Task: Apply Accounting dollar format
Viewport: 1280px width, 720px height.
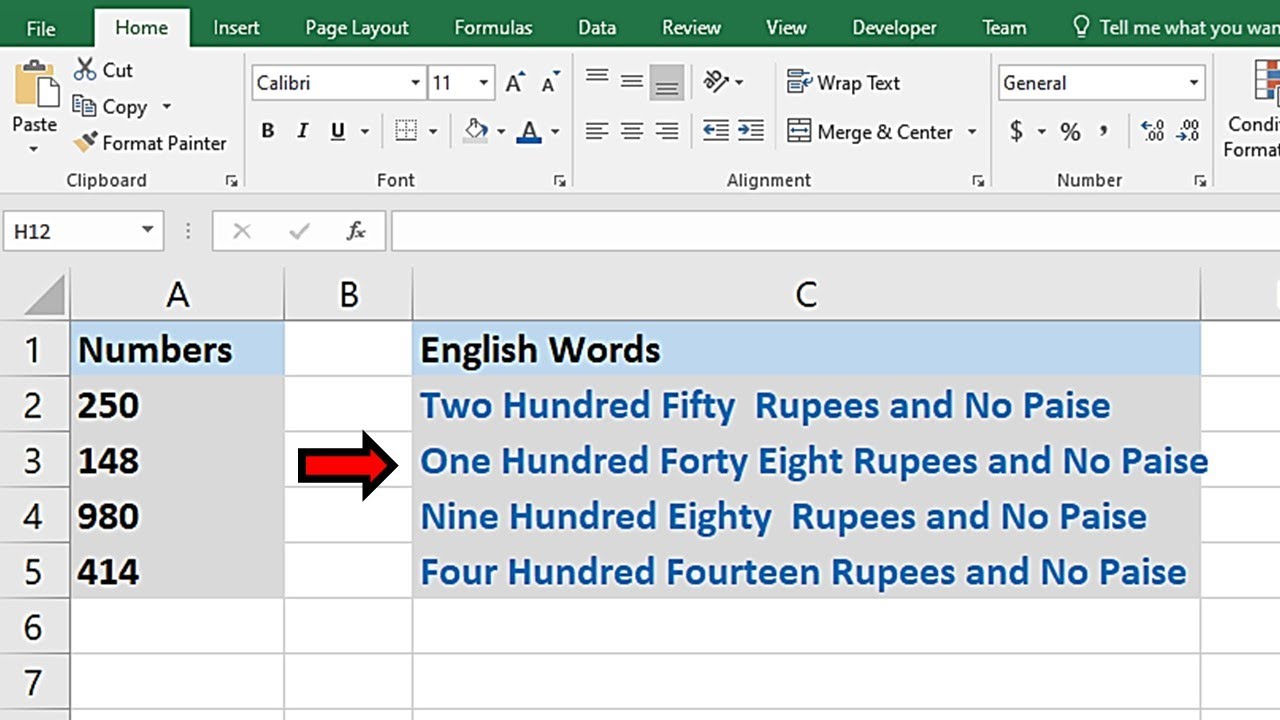Action: (x=1016, y=131)
